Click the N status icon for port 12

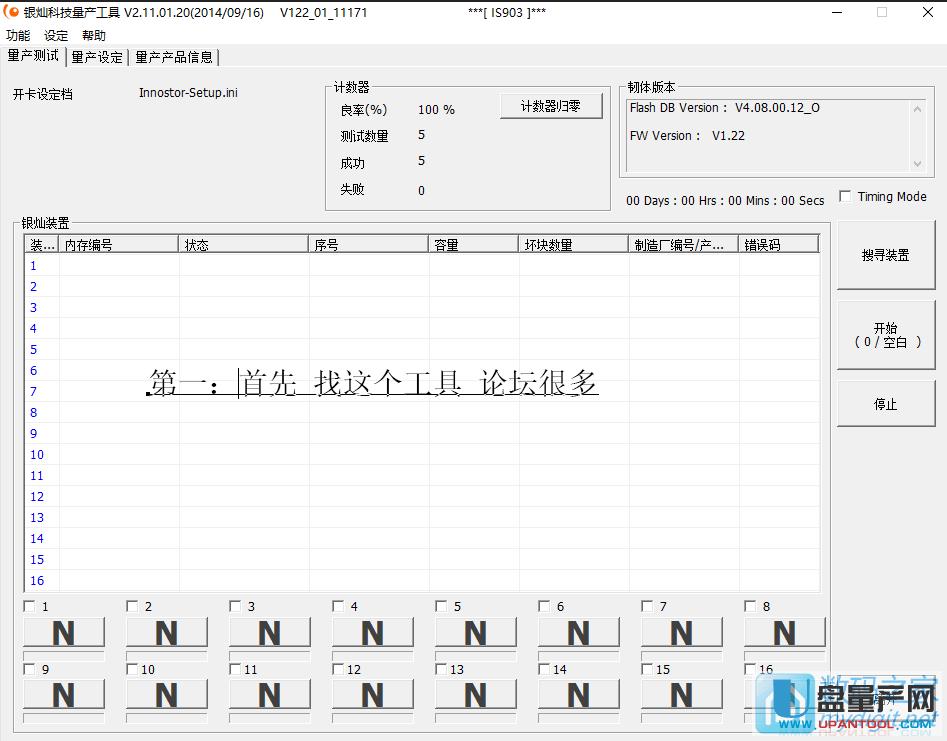[x=372, y=695]
